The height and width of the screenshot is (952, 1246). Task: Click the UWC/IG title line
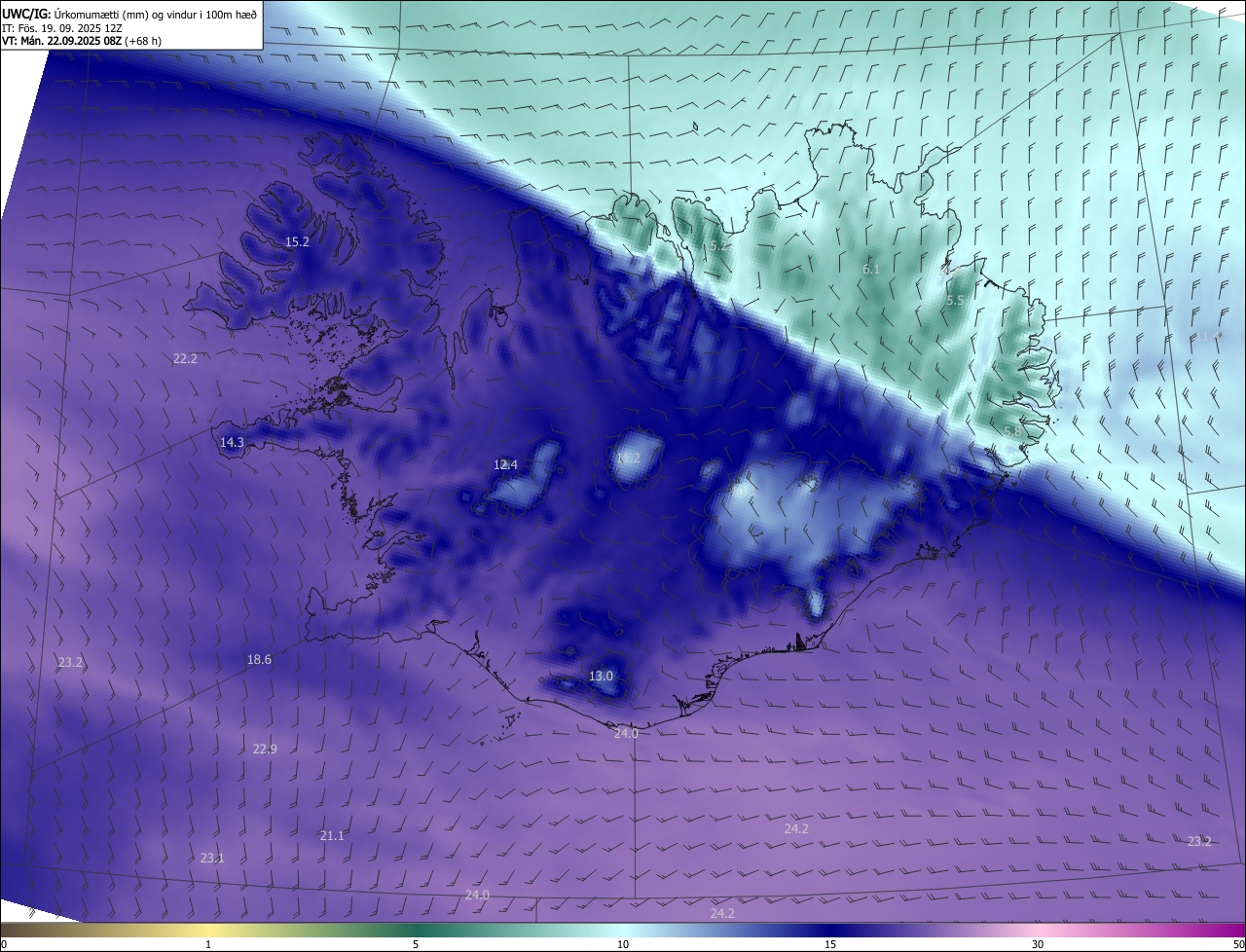pos(129,14)
